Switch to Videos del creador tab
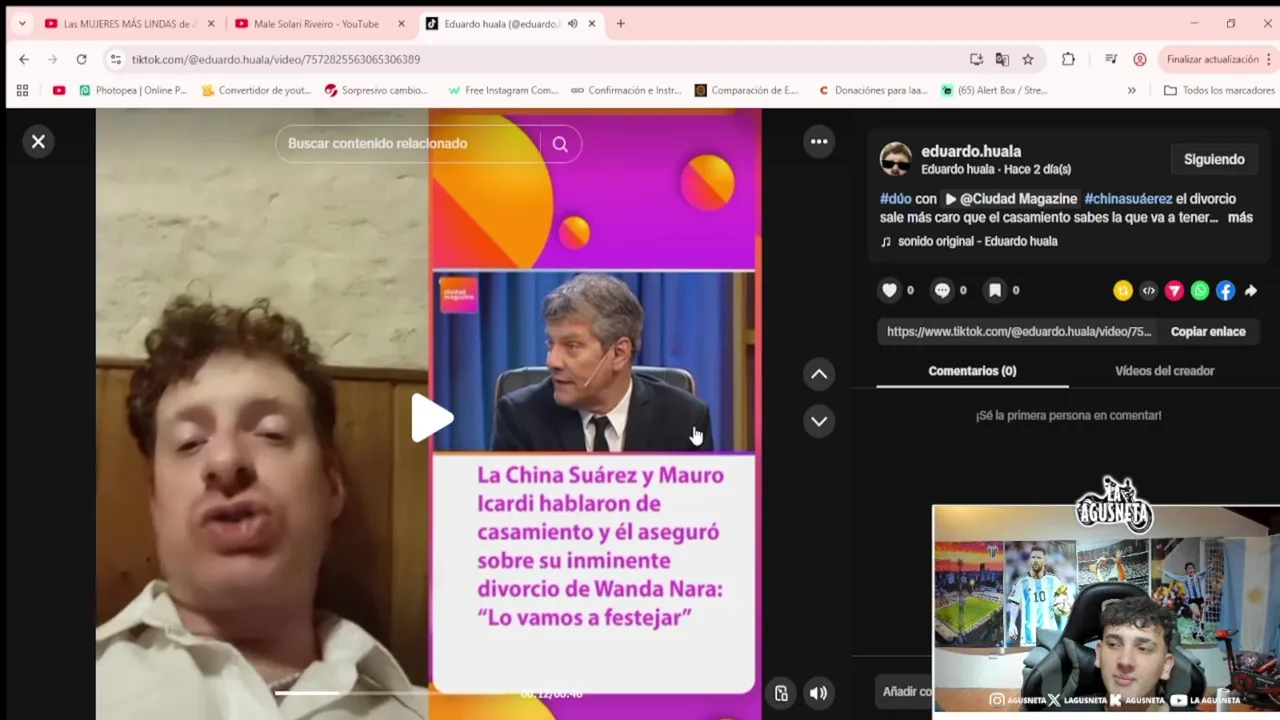Screen dimensions: 1280x720 [1164, 371]
